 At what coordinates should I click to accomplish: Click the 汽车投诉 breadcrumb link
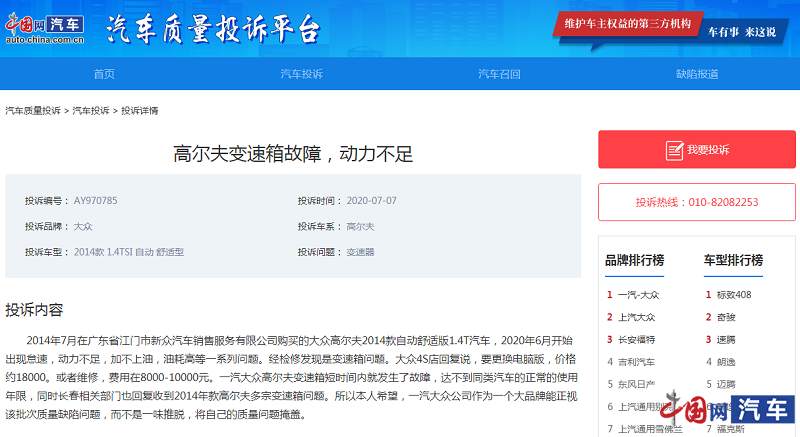click(x=91, y=110)
